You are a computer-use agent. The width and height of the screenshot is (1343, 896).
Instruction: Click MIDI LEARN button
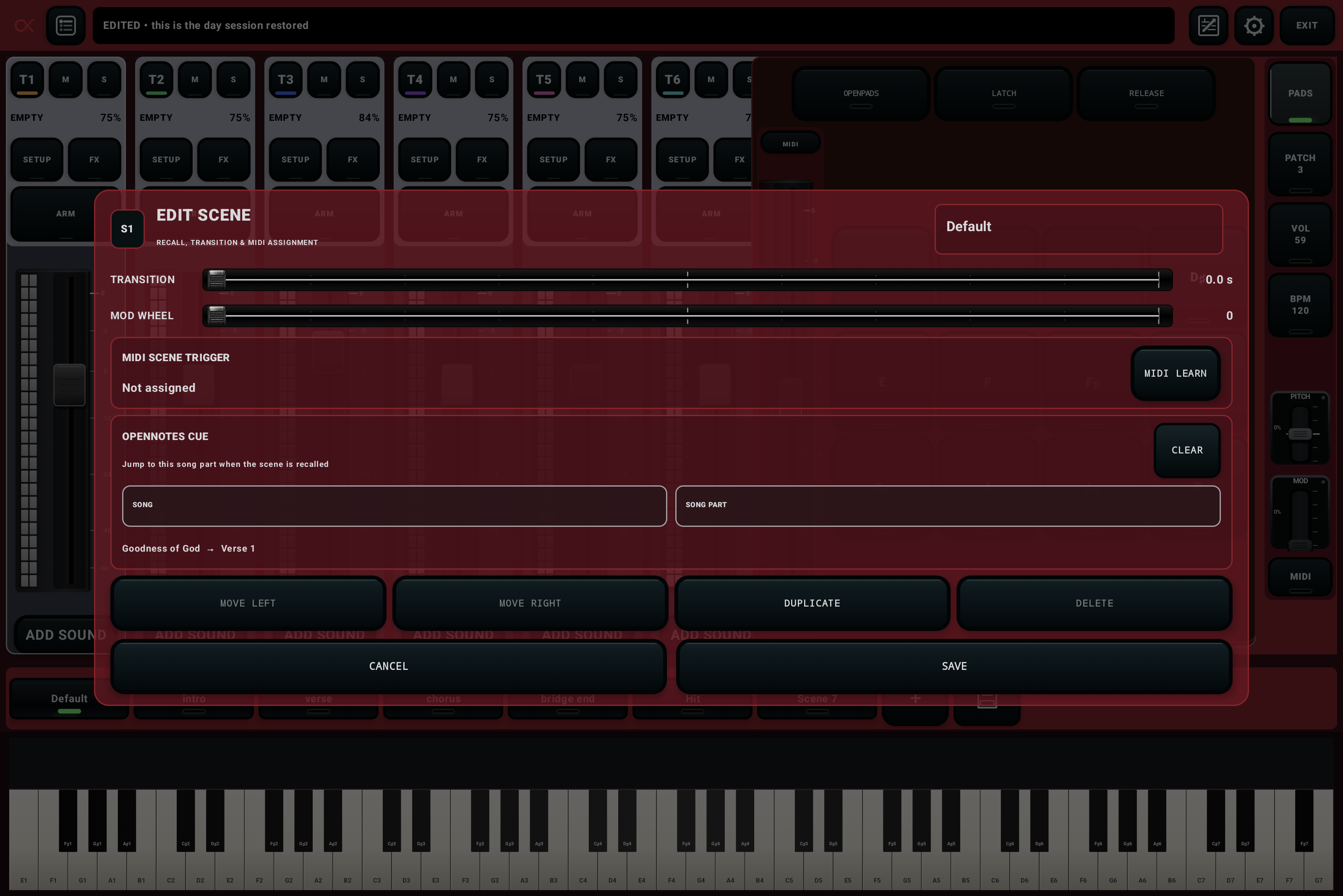tap(1175, 373)
